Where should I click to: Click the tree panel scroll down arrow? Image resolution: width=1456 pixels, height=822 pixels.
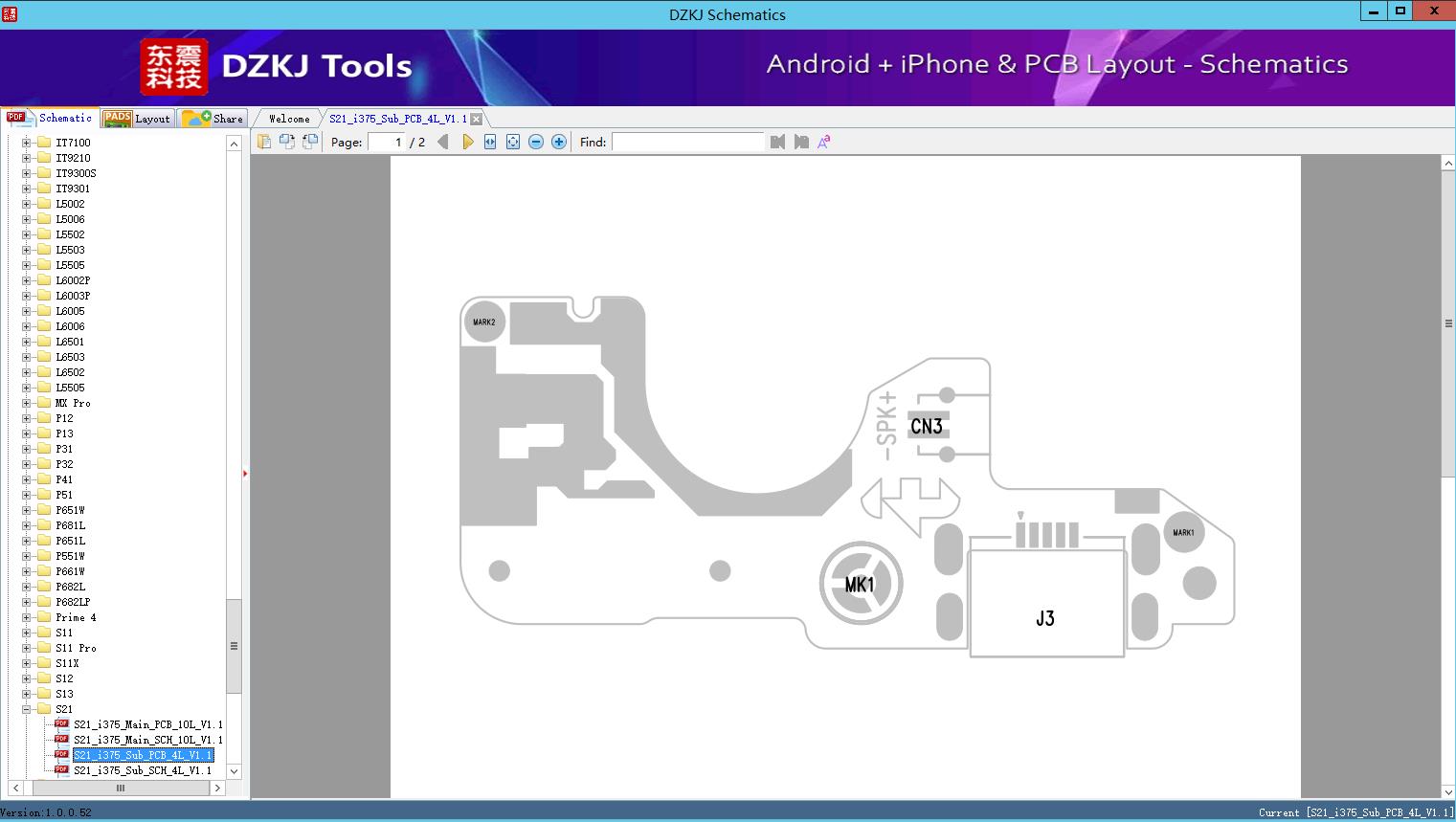234,771
